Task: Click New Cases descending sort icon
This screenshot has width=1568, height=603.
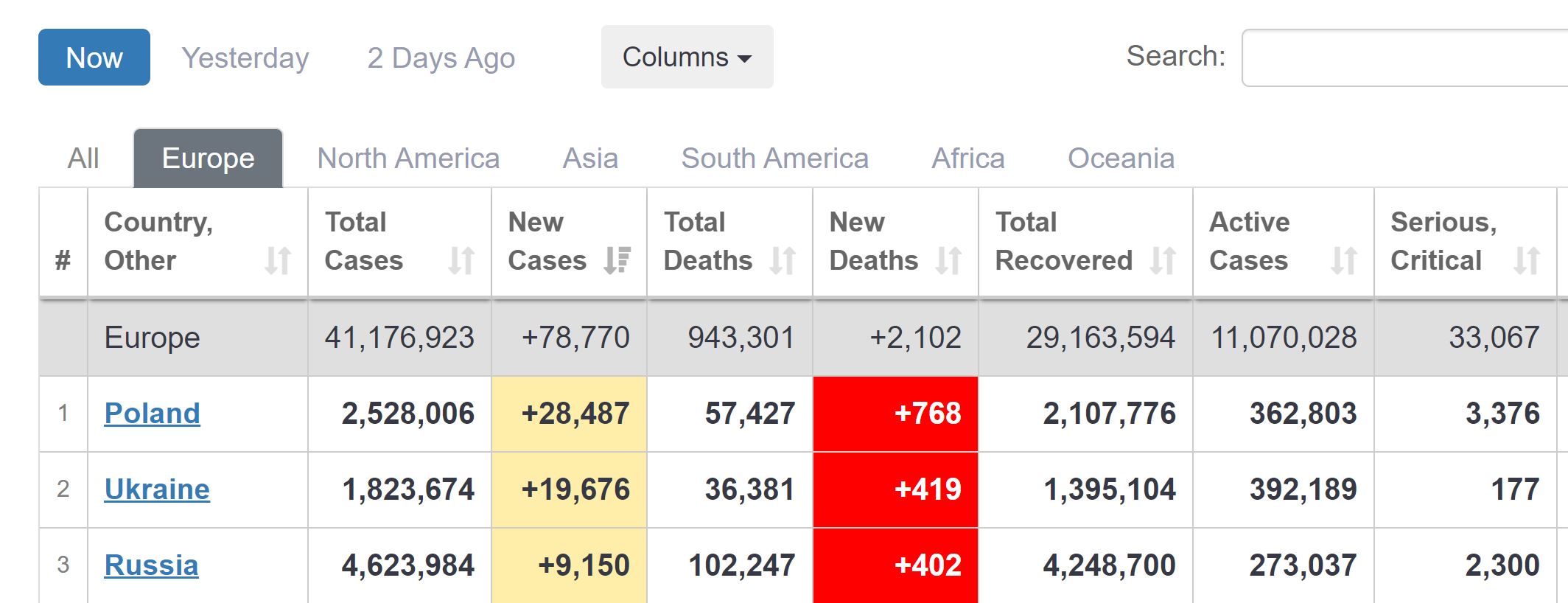Action: pyautogui.click(x=617, y=260)
